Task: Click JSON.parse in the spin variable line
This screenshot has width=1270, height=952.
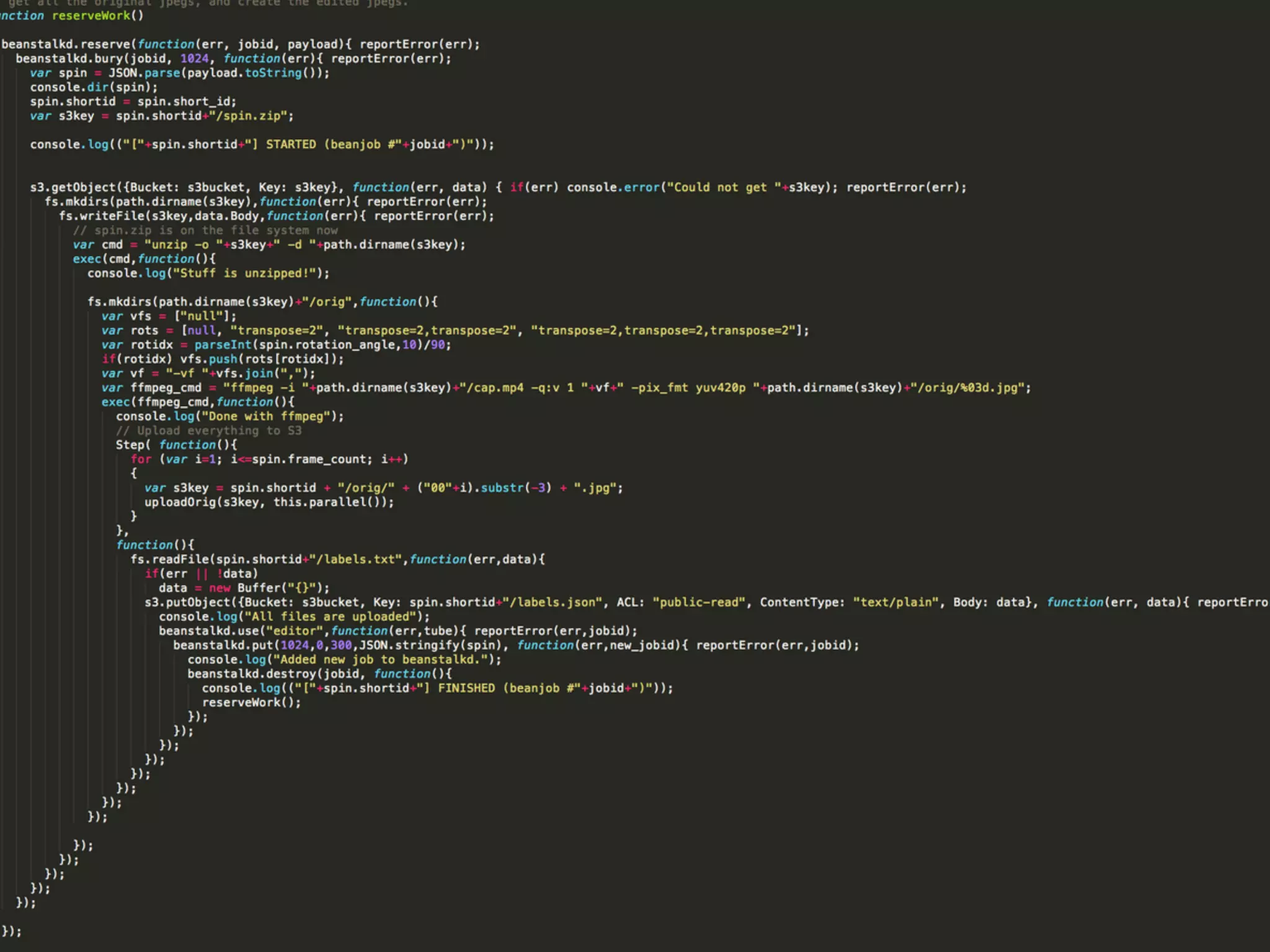Action: [x=144, y=73]
